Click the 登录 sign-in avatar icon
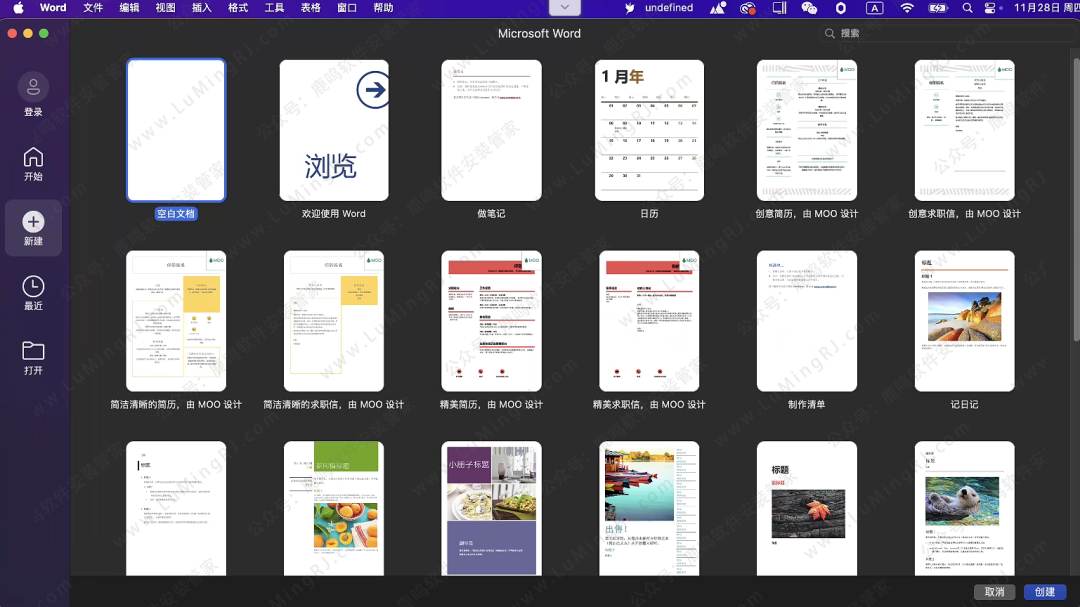This screenshot has width=1080, height=607. pos(33,87)
